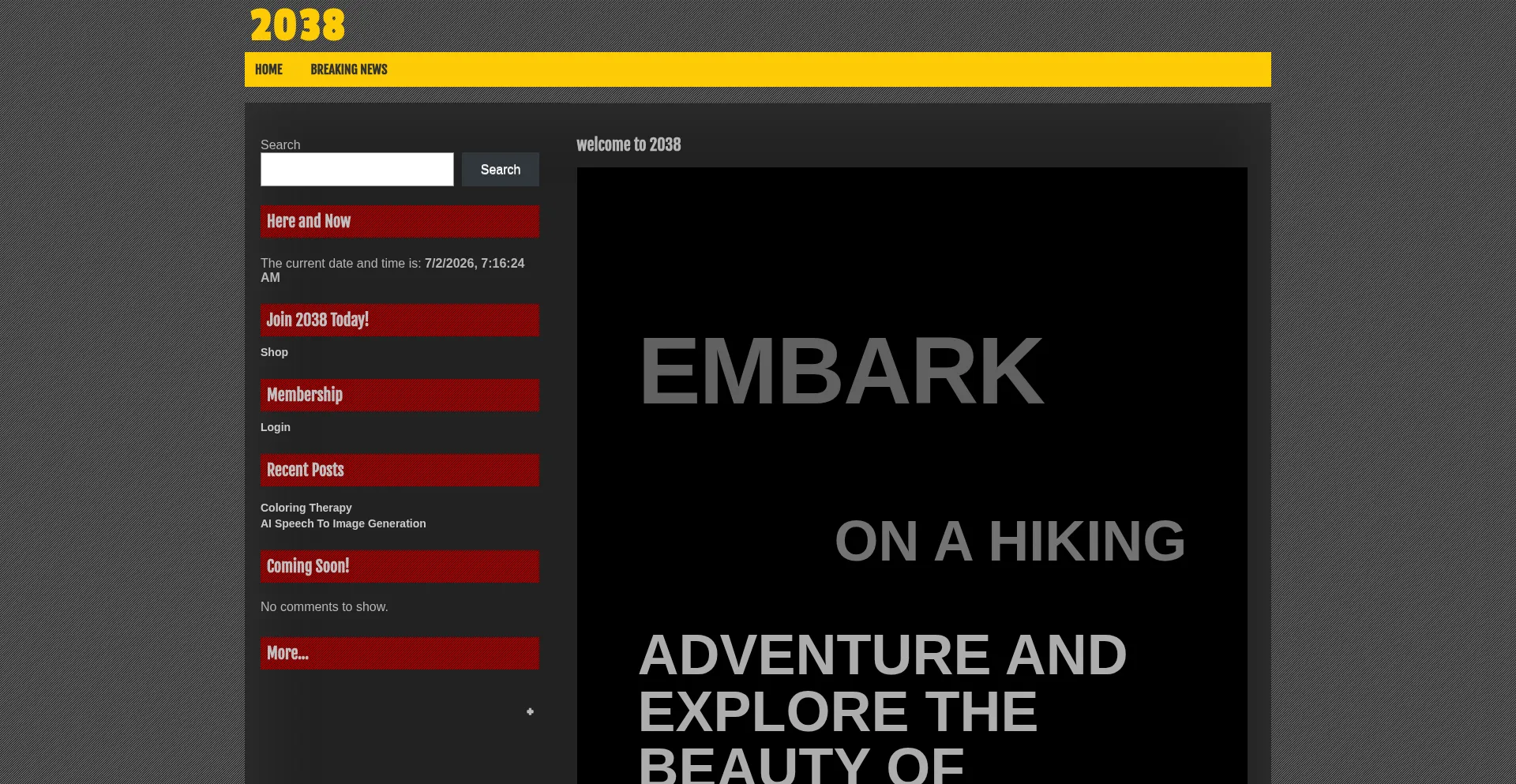Image resolution: width=1516 pixels, height=784 pixels.
Task: Click the 'Join 2038 Today!' widget heading
Action: [400, 320]
